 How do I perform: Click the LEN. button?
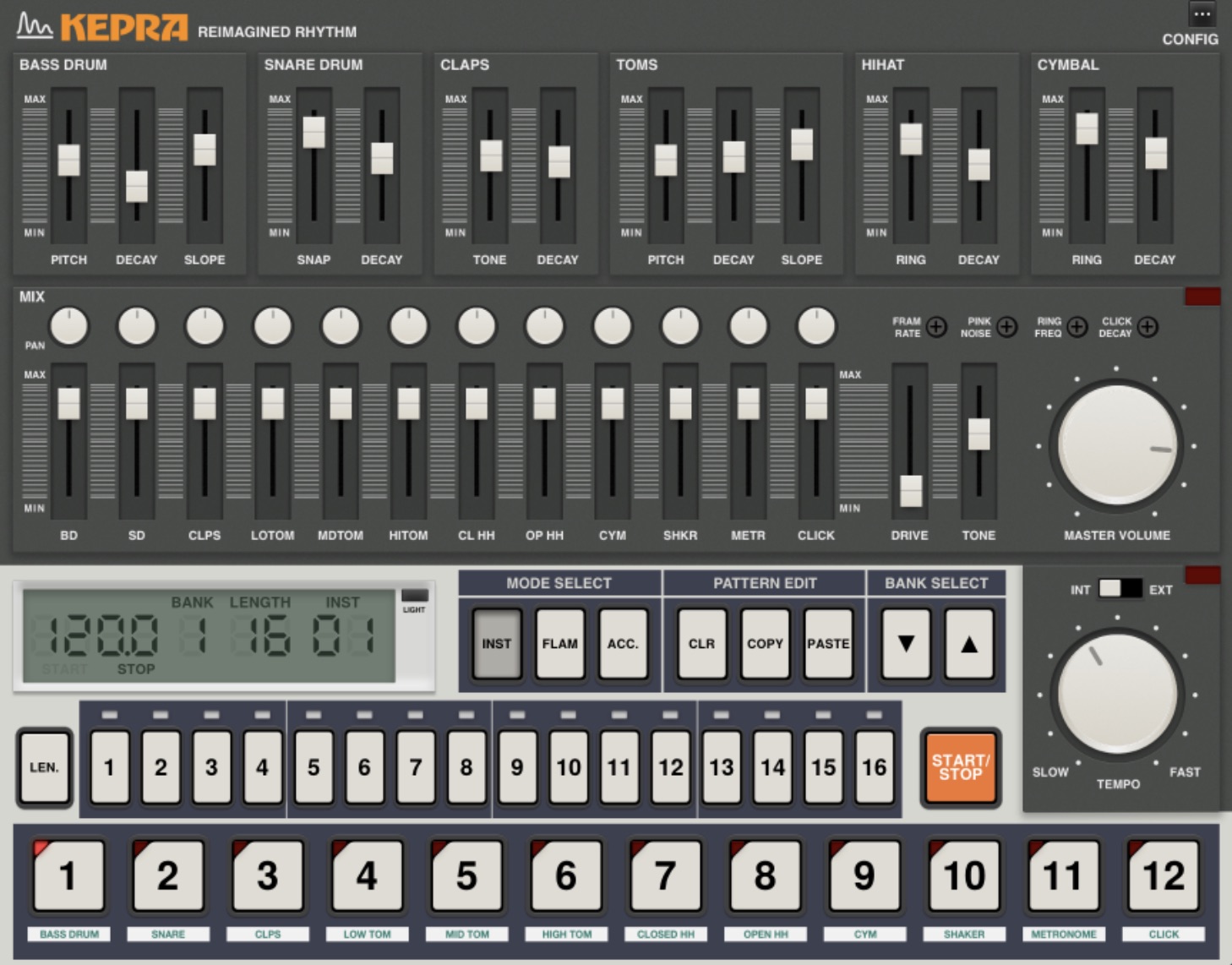(45, 767)
